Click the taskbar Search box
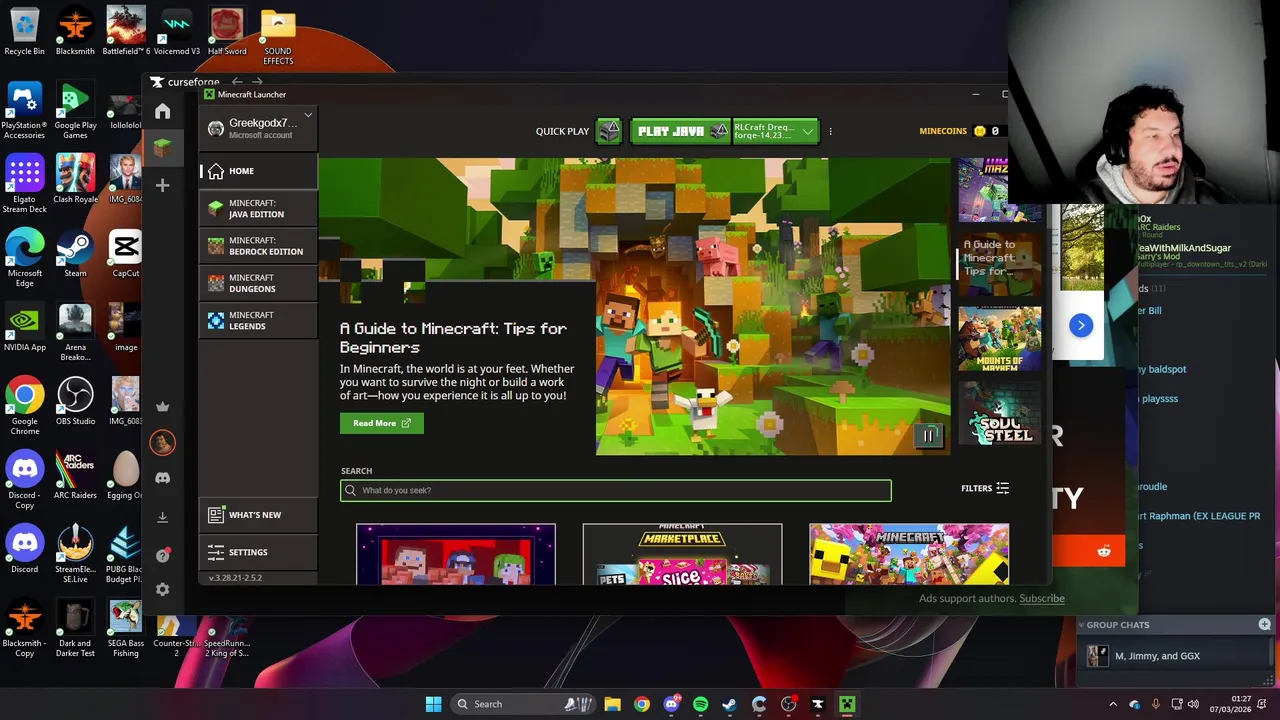 pos(524,704)
